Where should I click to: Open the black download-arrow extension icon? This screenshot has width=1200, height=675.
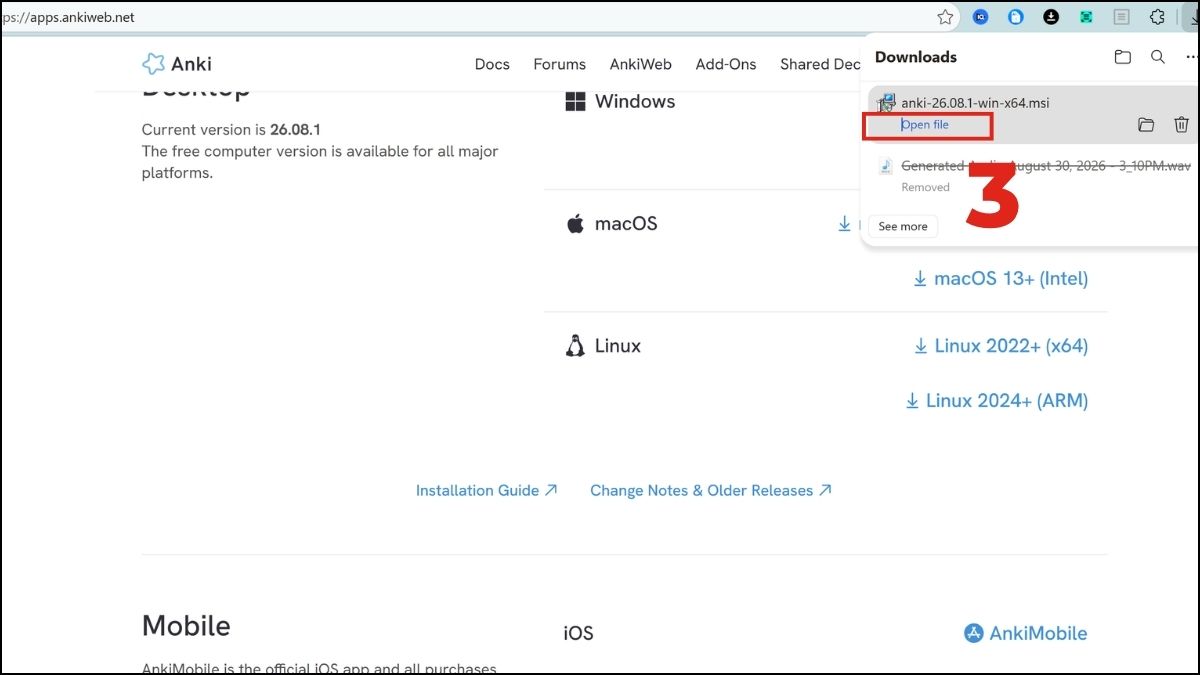(x=1051, y=17)
